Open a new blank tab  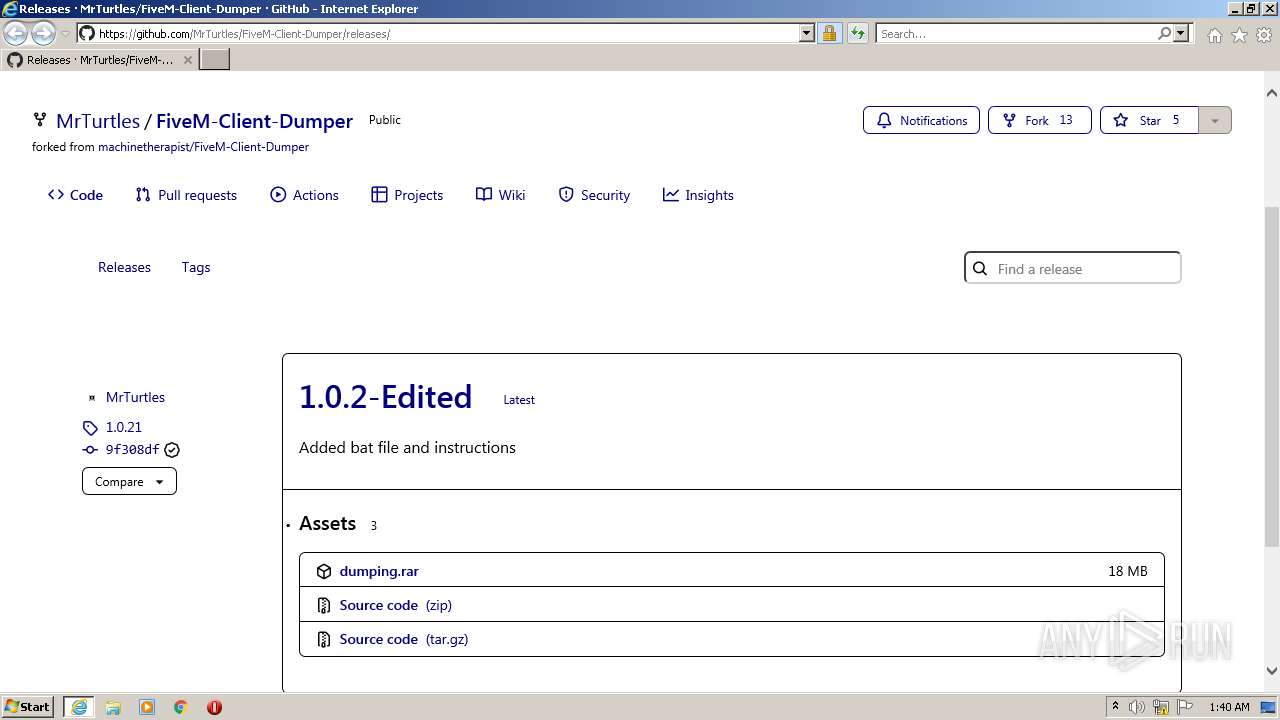click(215, 59)
